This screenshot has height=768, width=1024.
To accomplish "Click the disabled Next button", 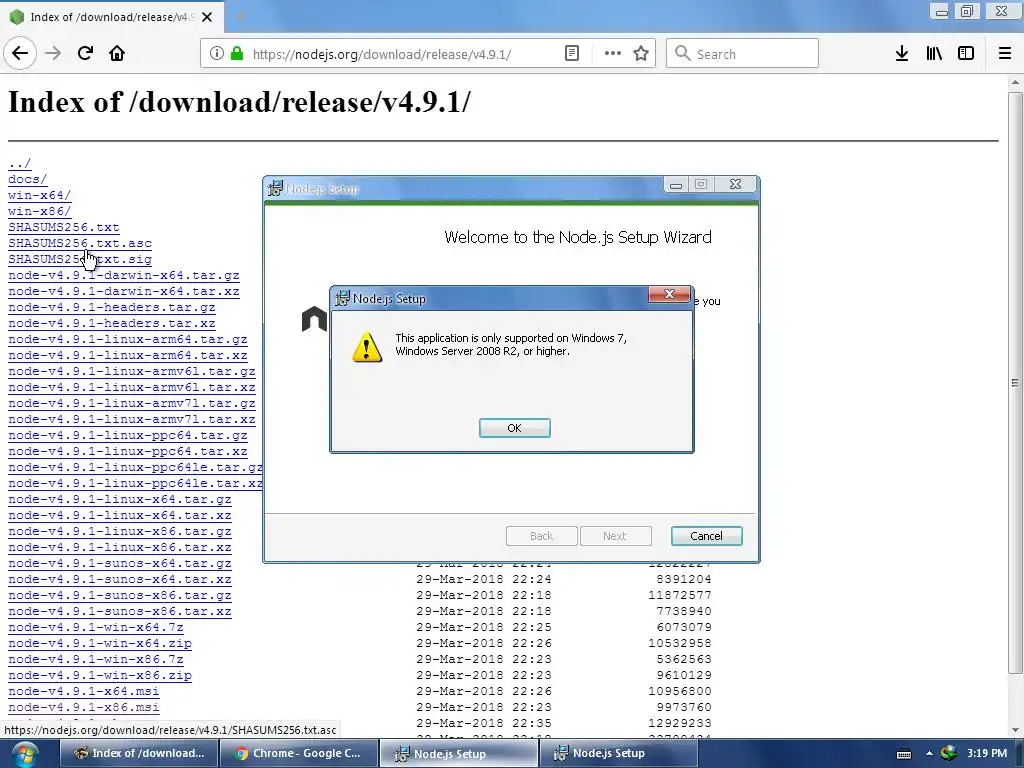I will pyautogui.click(x=615, y=536).
